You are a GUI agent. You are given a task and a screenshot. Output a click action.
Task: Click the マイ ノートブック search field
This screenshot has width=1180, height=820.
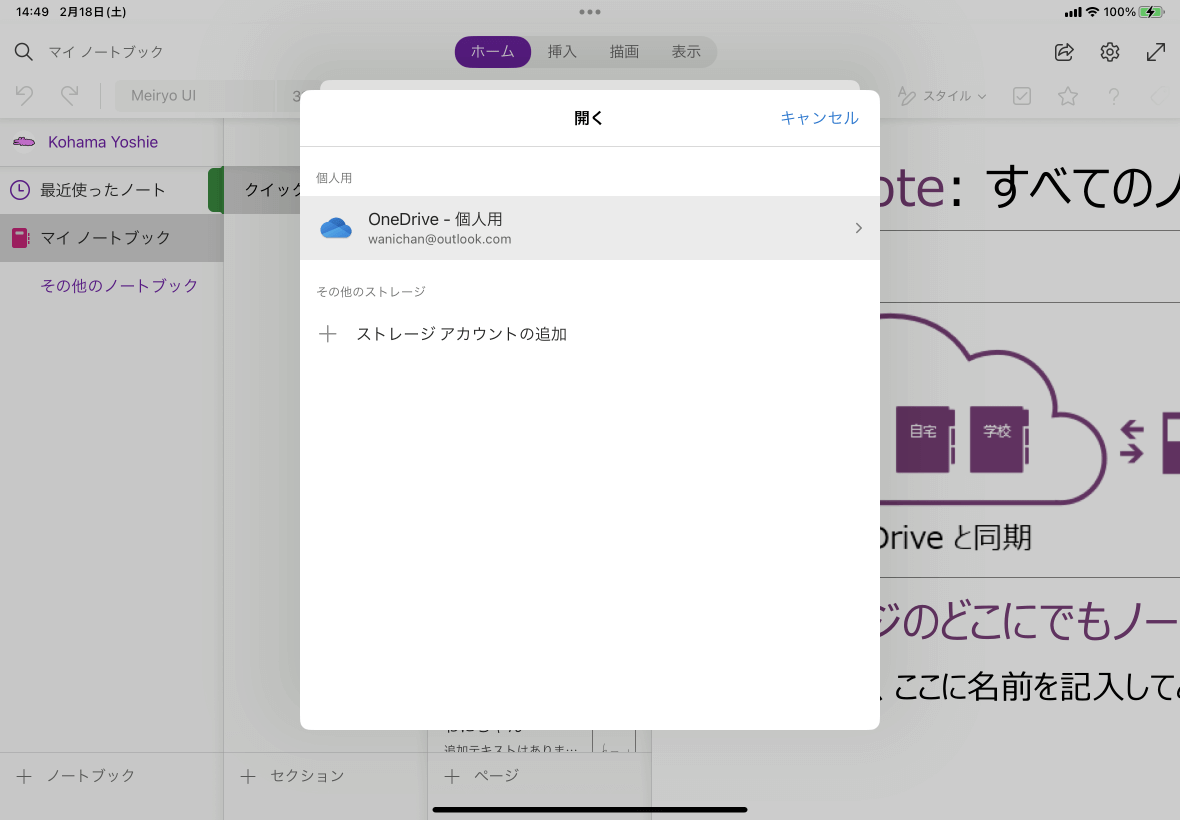[106, 52]
